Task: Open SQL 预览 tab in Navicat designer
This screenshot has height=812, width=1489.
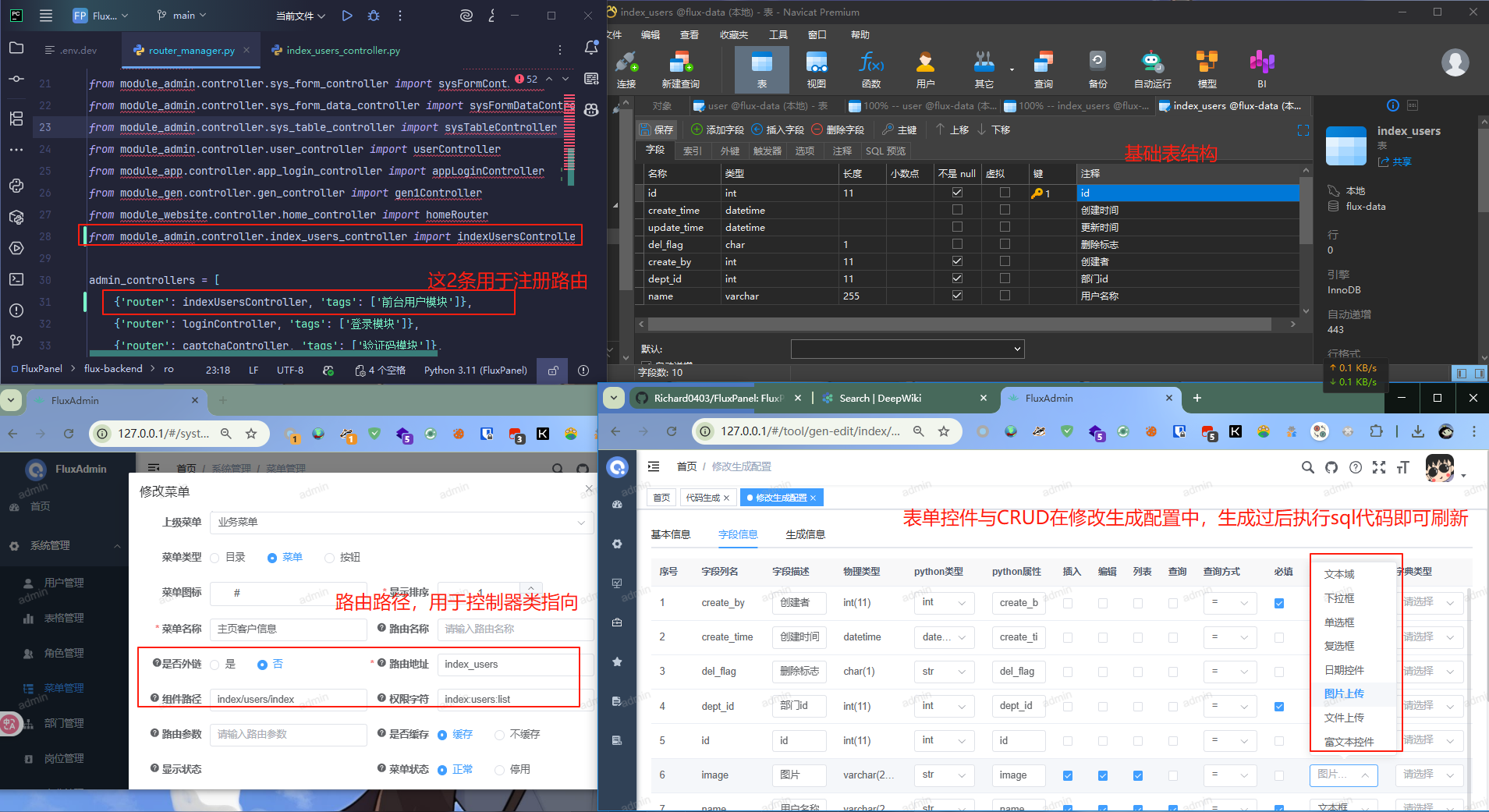Action: (885, 151)
